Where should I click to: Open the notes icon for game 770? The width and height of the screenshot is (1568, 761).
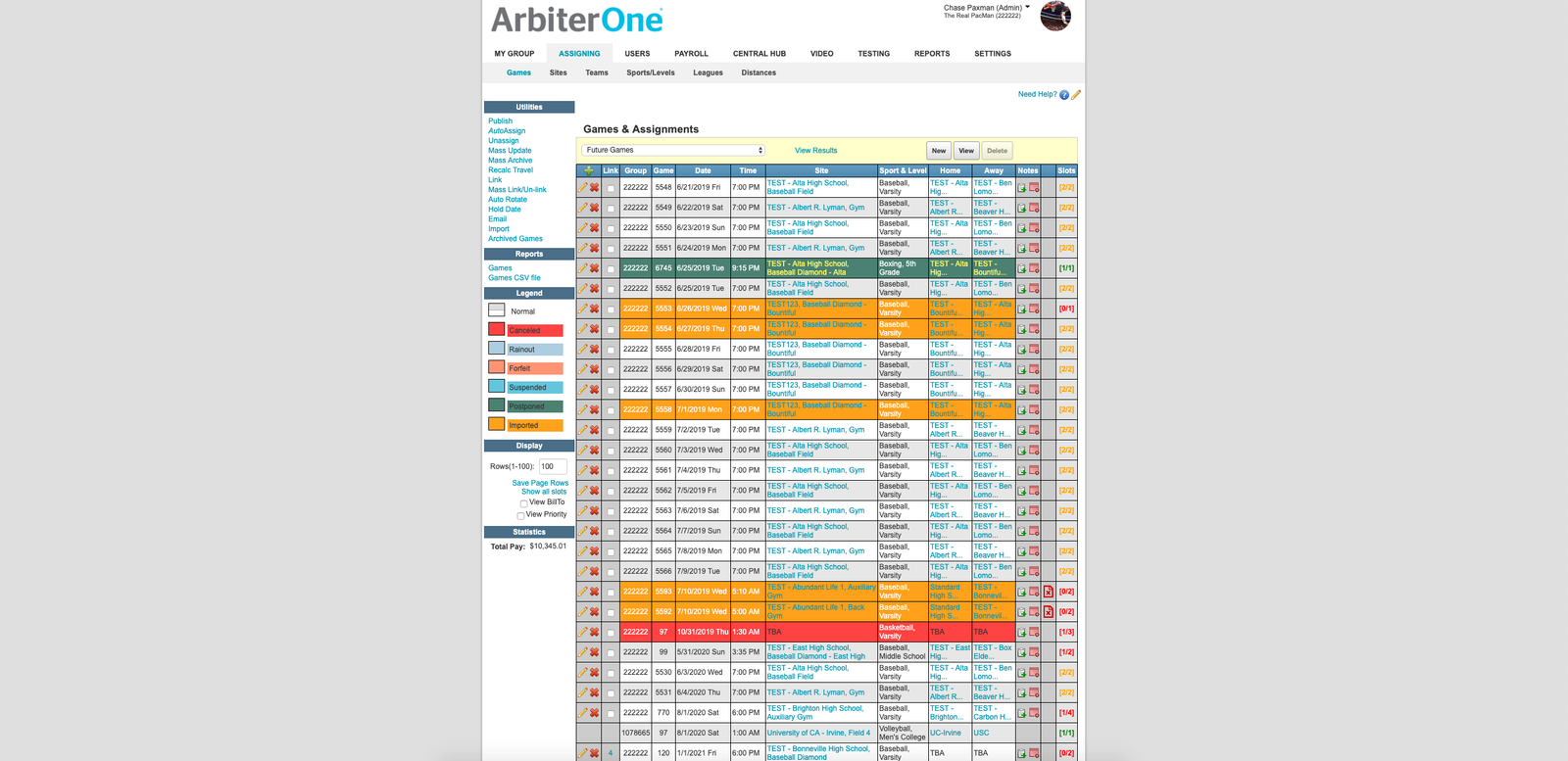(1022, 713)
